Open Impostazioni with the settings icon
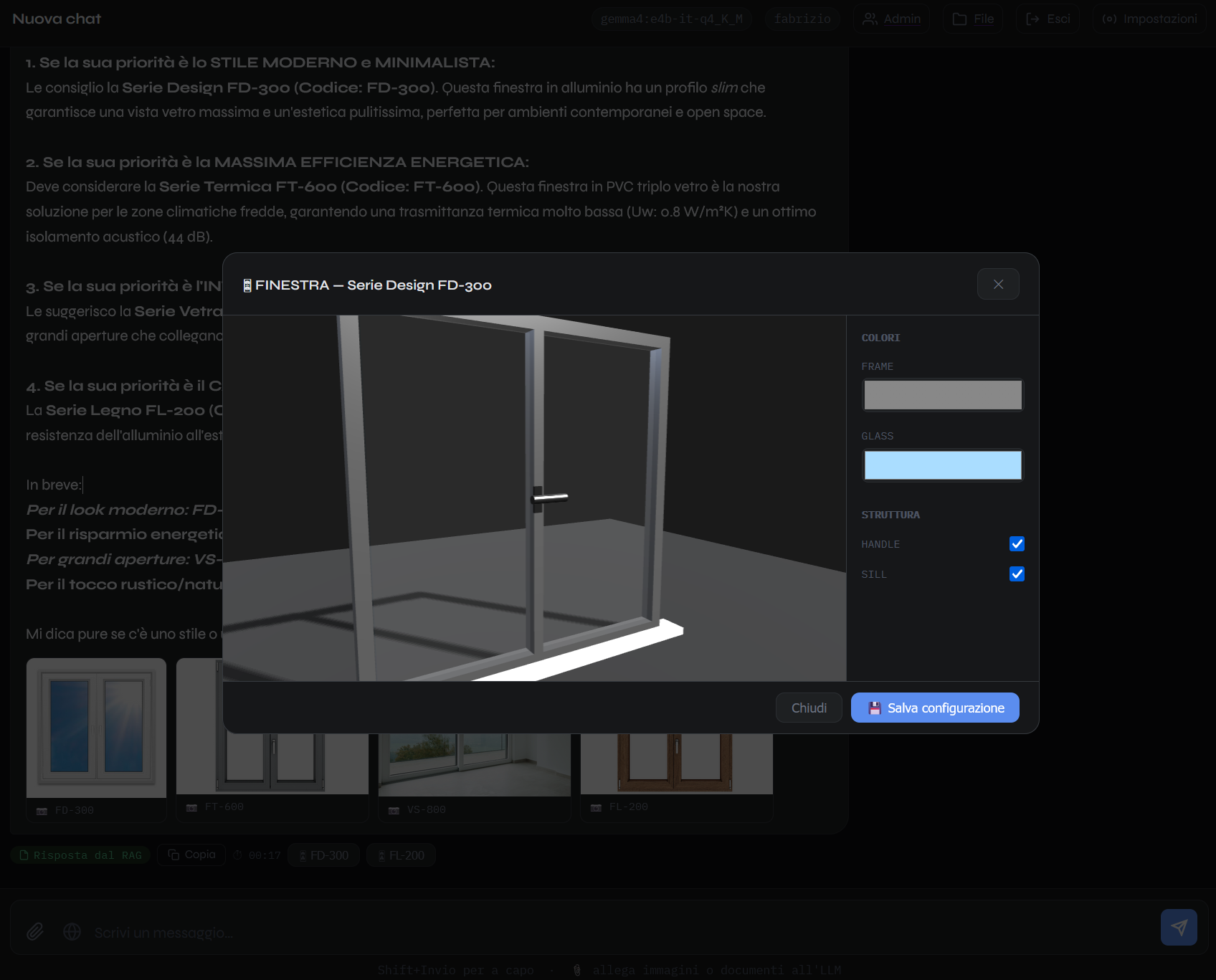1216x980 pixels. (1109, 19)
